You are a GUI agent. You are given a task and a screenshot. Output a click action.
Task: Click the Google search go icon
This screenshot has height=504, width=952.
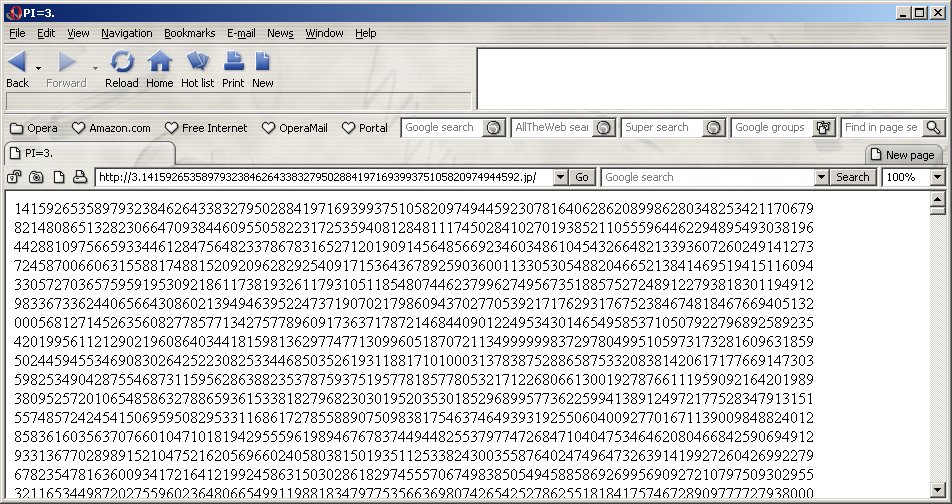coord(494,128)
